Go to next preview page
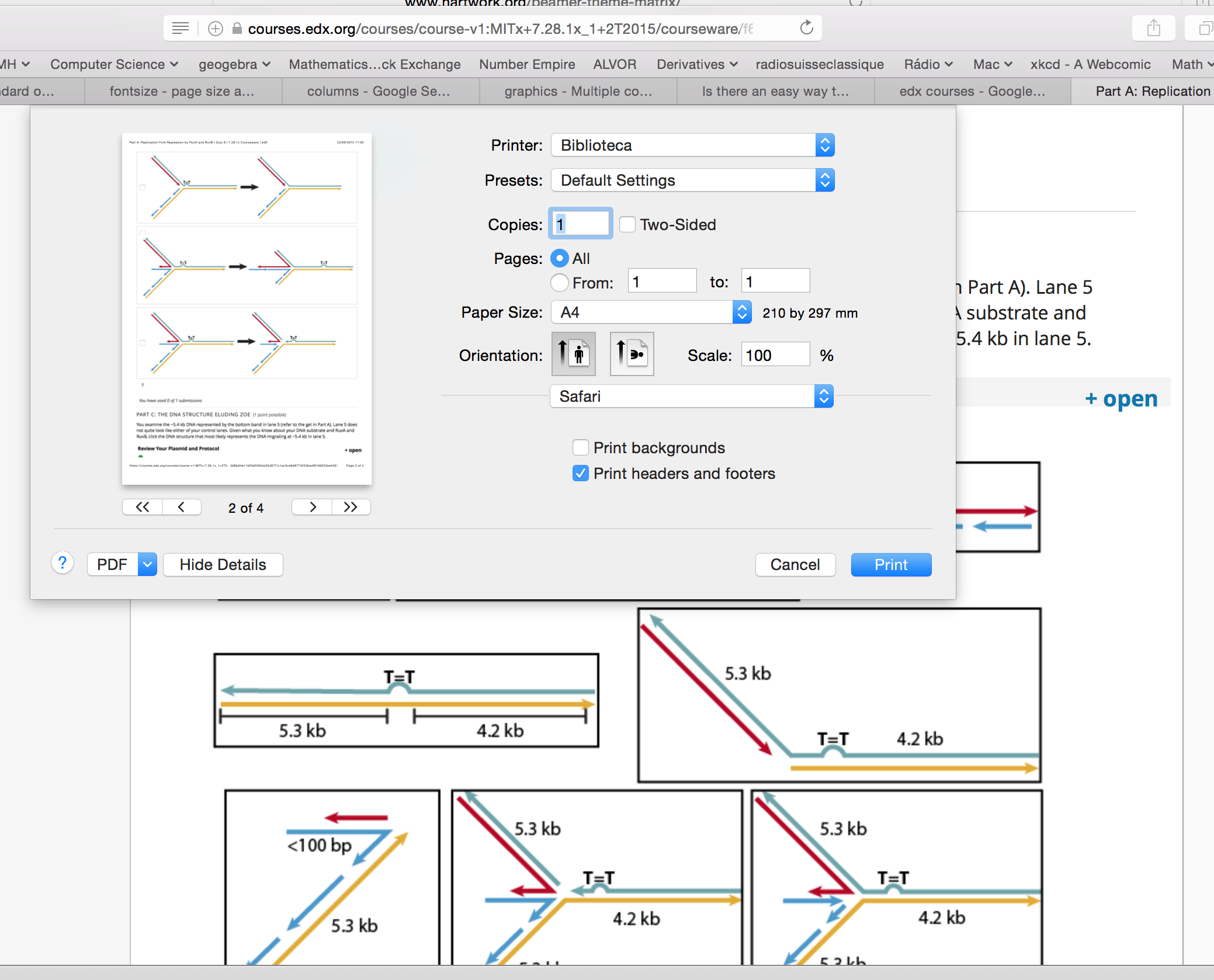Screen dimensions: 1214x980 (x=313, y=507)
